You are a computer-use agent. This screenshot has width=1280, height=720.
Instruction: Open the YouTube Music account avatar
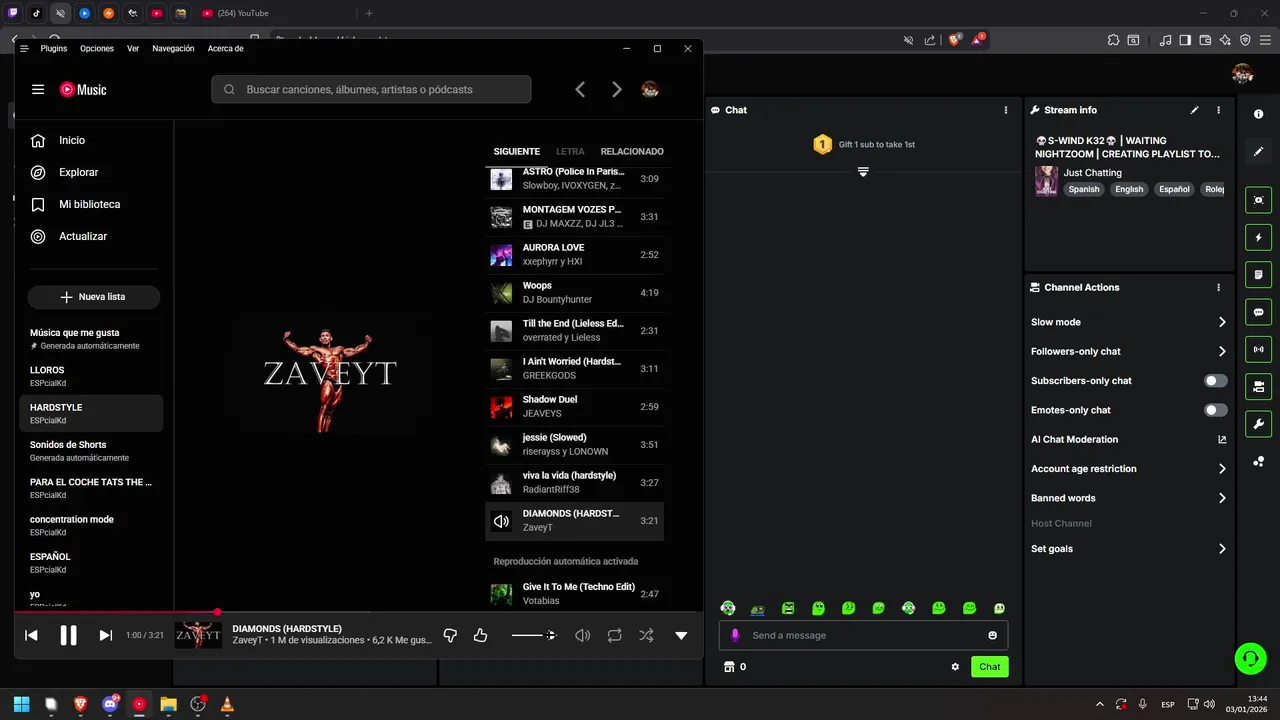click(650, 89)
